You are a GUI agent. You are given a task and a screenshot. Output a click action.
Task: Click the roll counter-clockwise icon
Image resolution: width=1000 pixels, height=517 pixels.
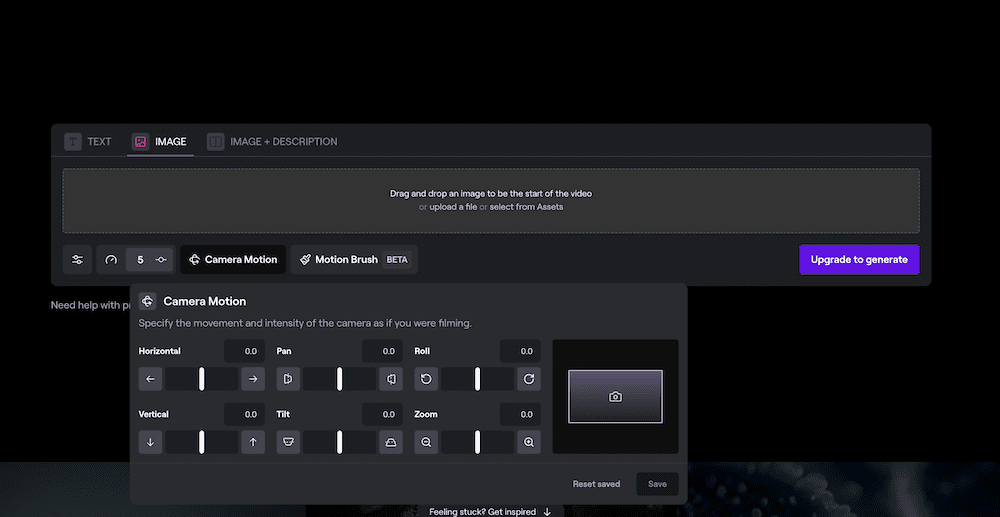[426, 379]
